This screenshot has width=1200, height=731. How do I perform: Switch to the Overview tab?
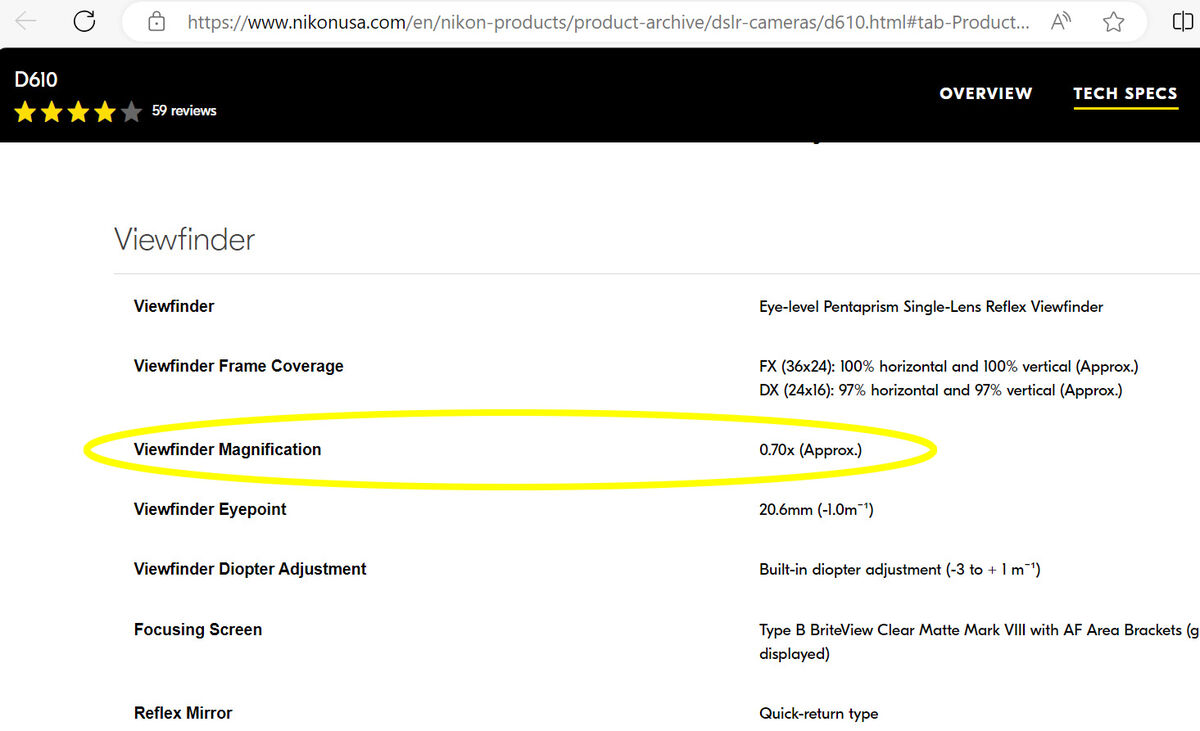(x=986, y=93)
